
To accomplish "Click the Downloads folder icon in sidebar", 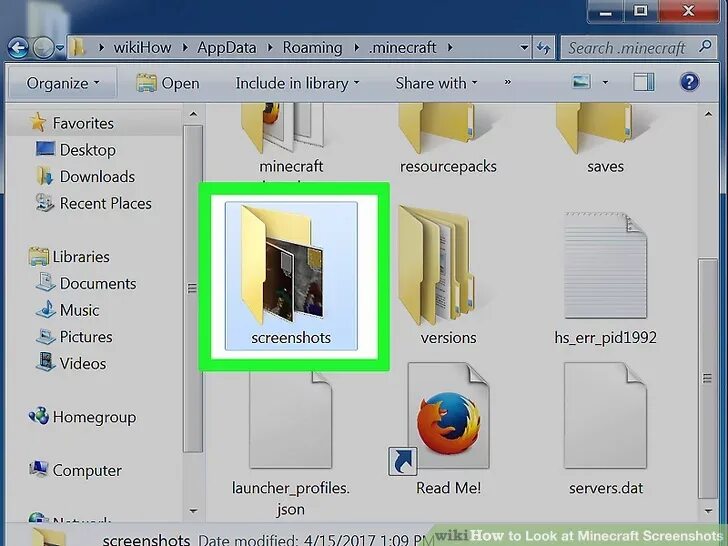I will [45, 176].
